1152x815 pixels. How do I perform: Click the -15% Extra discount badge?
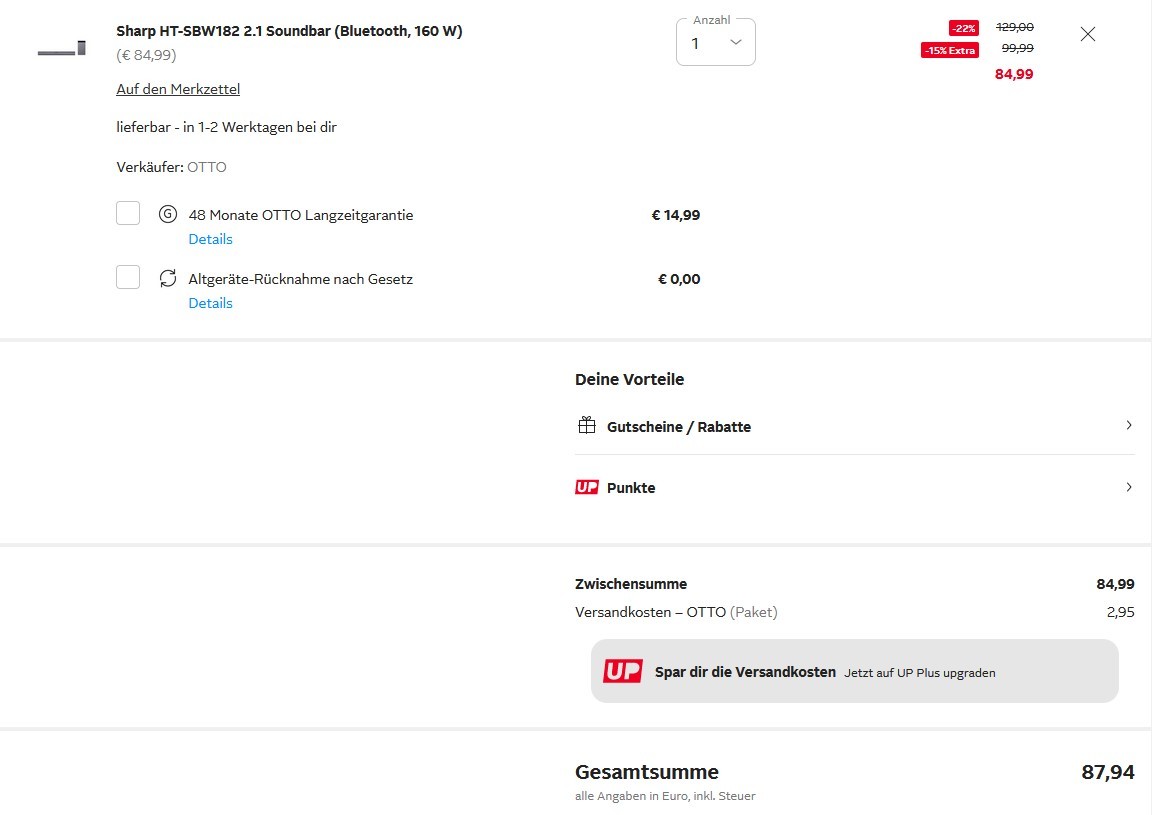point(950,50)
